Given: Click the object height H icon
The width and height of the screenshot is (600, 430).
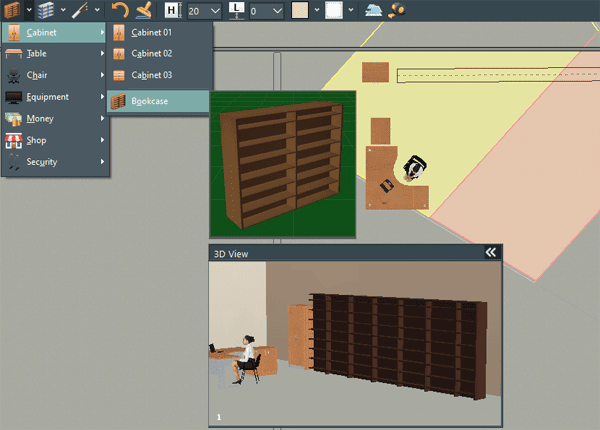Looking at the screenshot, I should pos(172,11).
